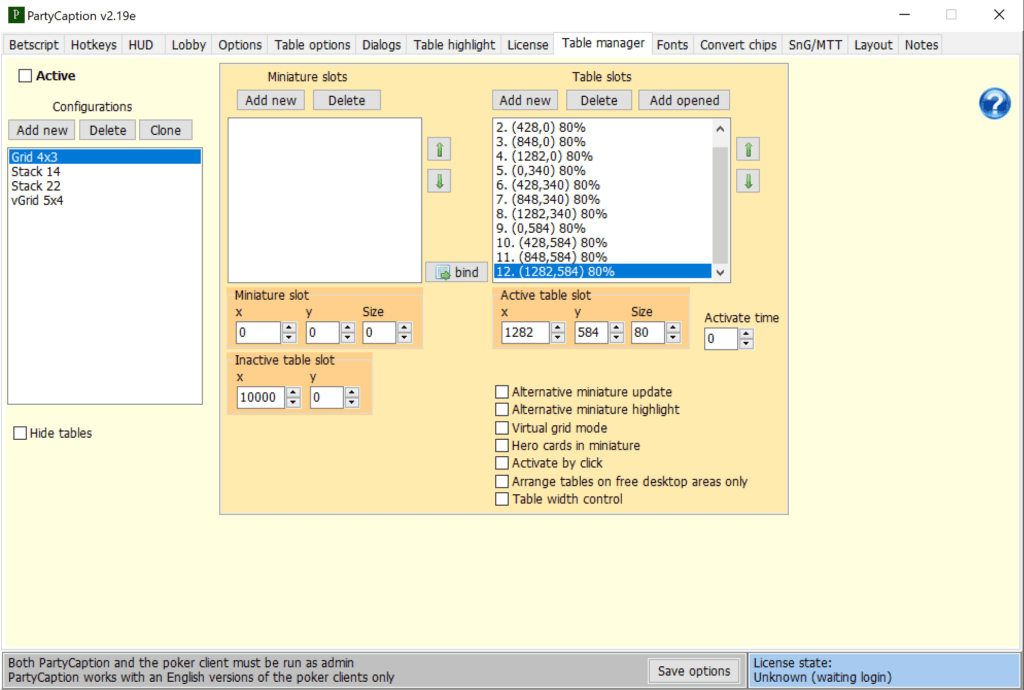Click the PartyCaption app icon in title bar
The width and height of the screenshot is (1024, 690).
pyautogui.click(x=16, y=14)
